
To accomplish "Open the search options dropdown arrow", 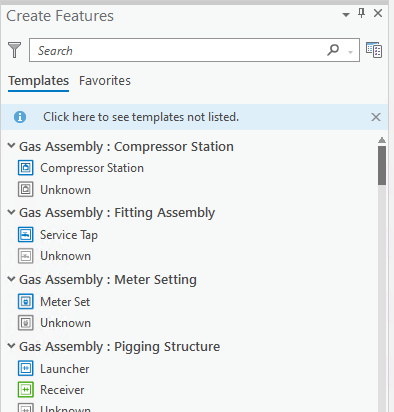I will click(x=350, y=52).
